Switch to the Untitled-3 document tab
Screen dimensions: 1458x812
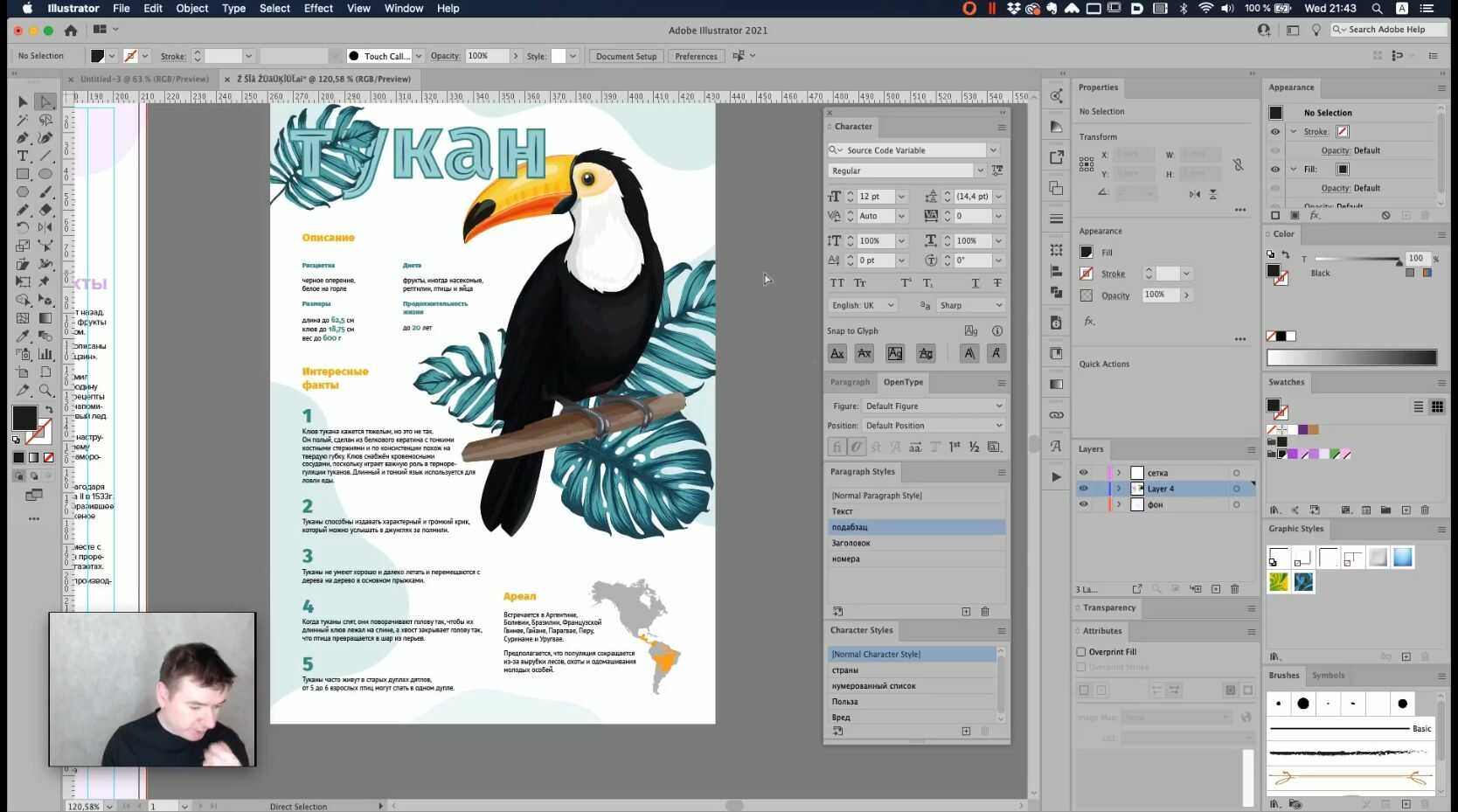[144, 79]
